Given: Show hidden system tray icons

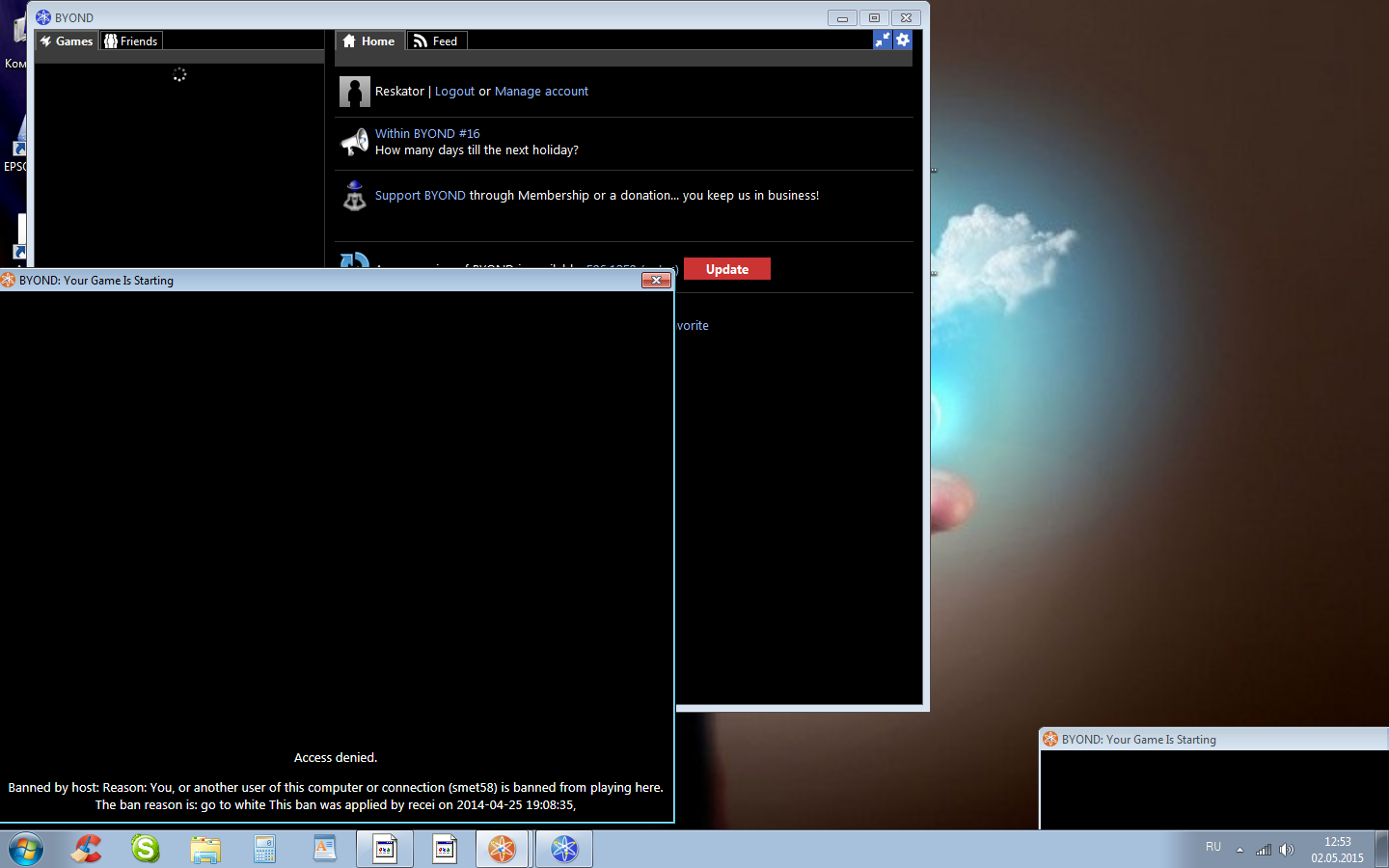Looking at the screenshot, I should click(x=1240, y=850).
